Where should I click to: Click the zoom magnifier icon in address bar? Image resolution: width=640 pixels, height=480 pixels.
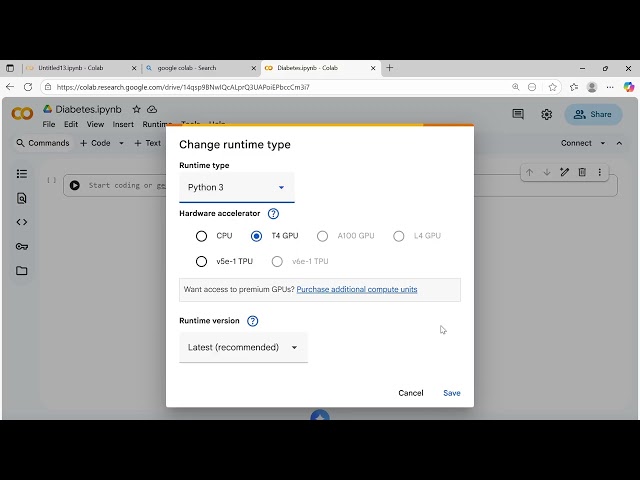(x=516, y=87)
